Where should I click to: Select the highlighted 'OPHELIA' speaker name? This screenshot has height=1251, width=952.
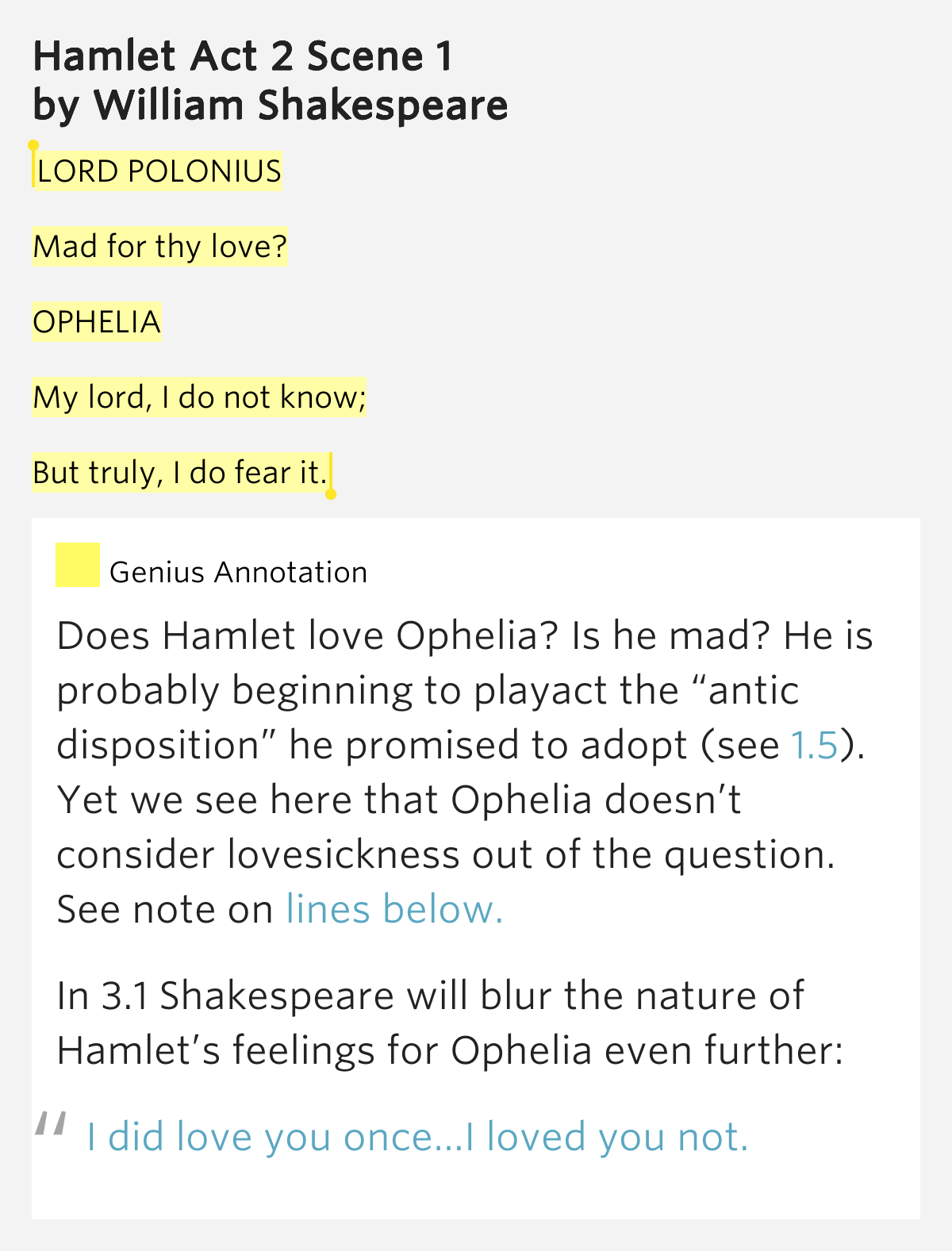pyautogui.click(x=97, y=322)
